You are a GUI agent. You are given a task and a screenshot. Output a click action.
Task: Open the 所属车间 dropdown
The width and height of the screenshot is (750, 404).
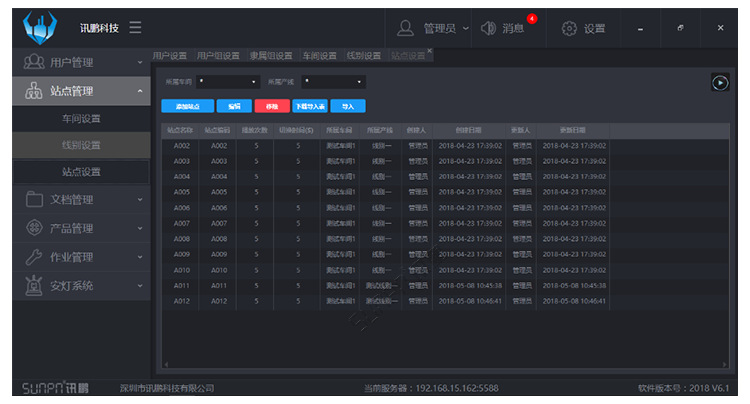point(228,82)
